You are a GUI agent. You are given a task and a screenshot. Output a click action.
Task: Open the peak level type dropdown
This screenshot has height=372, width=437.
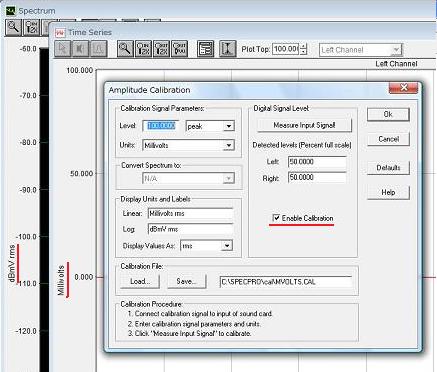pyautogui.click(x=229, y=126)
